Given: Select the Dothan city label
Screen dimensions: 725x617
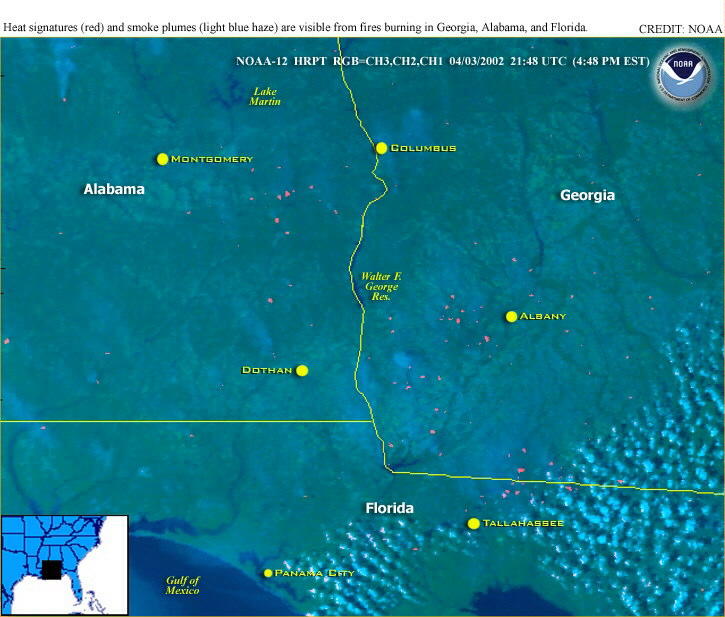Looking at the screenshot, I should (267, 370).
